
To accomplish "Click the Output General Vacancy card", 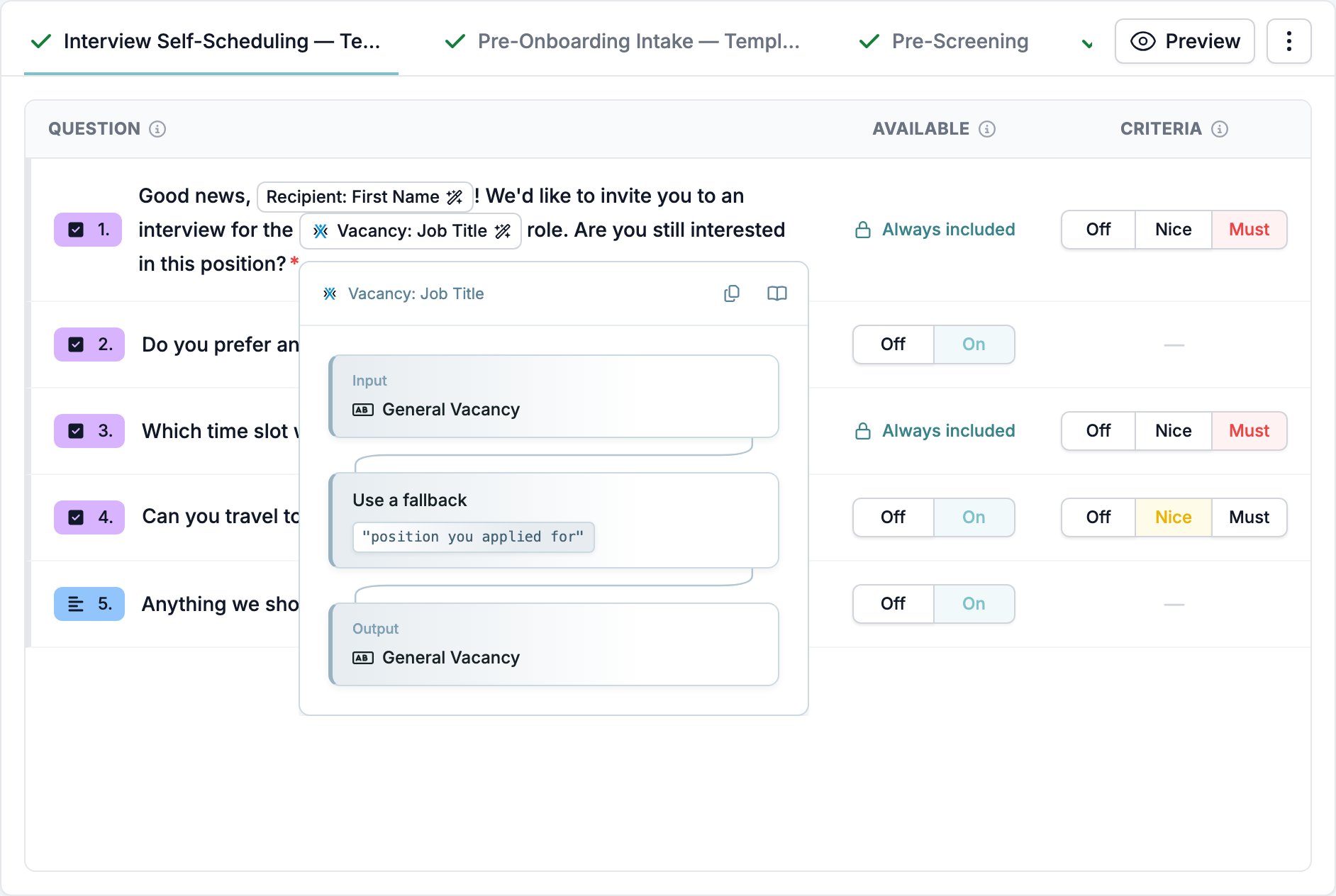I will (x=554, y=644).
